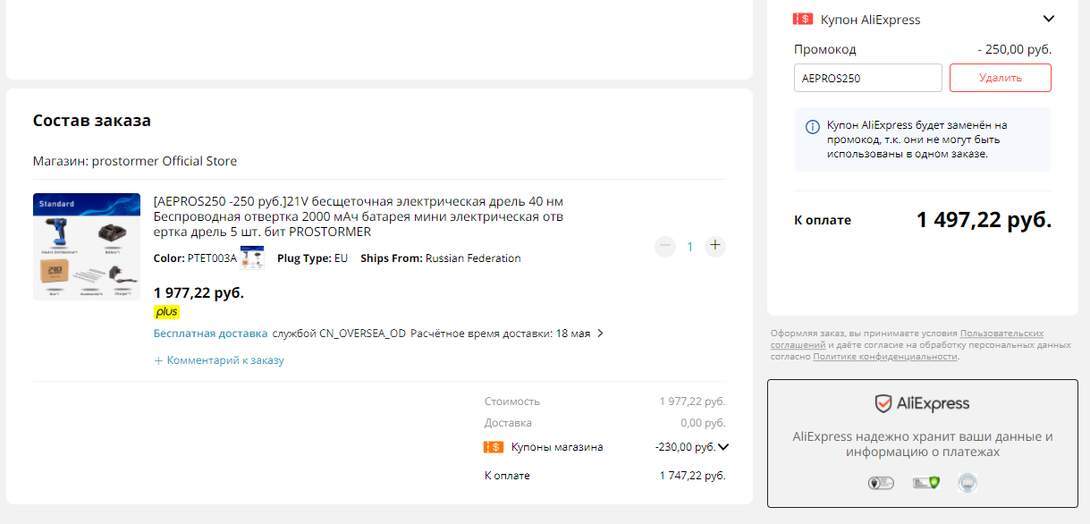Click the quantity number 1 between stepper buttons
1090x524 pixels.
click(x=690, y=247)
